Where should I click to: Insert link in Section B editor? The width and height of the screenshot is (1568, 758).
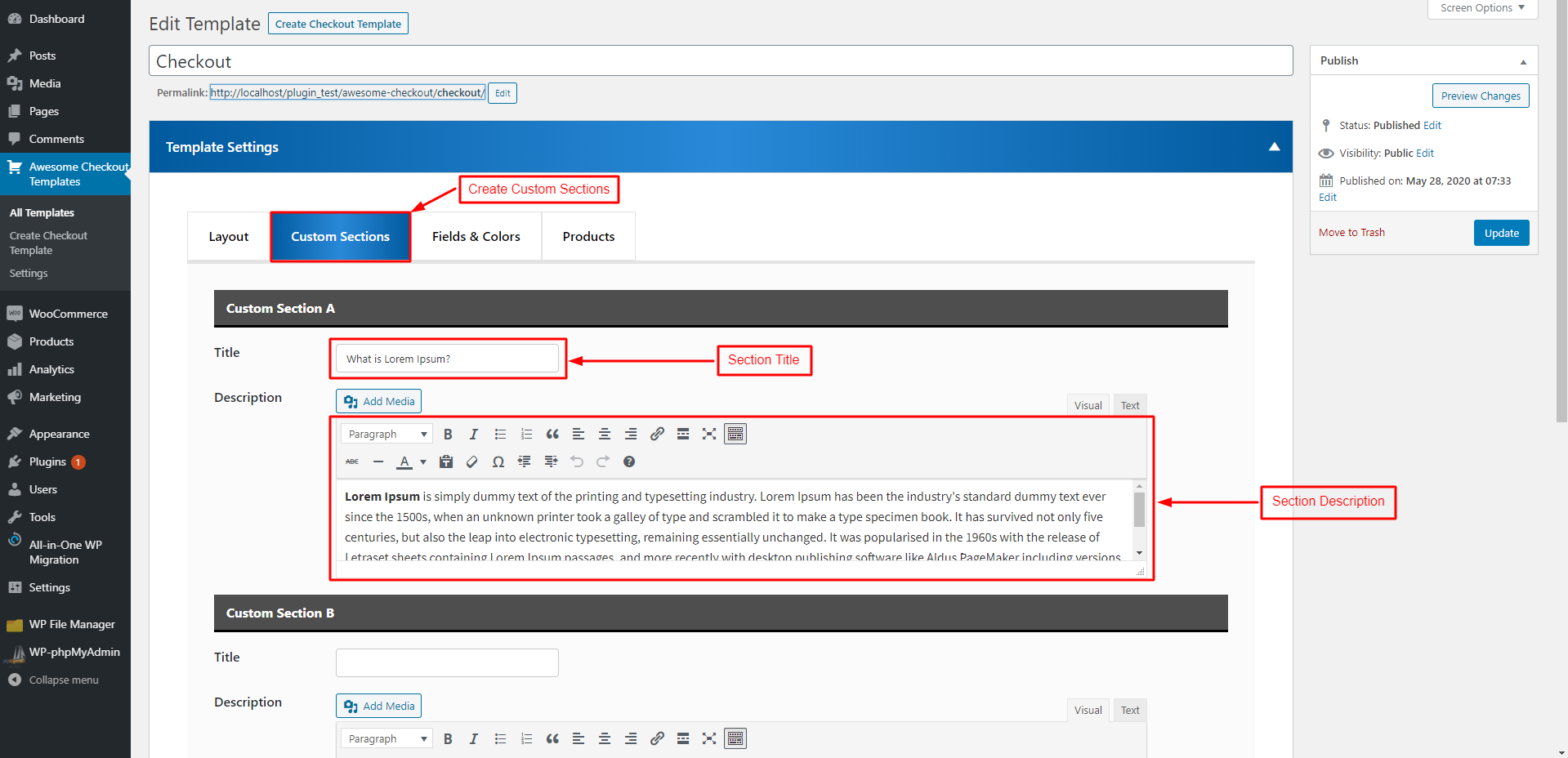click(657, 738)
